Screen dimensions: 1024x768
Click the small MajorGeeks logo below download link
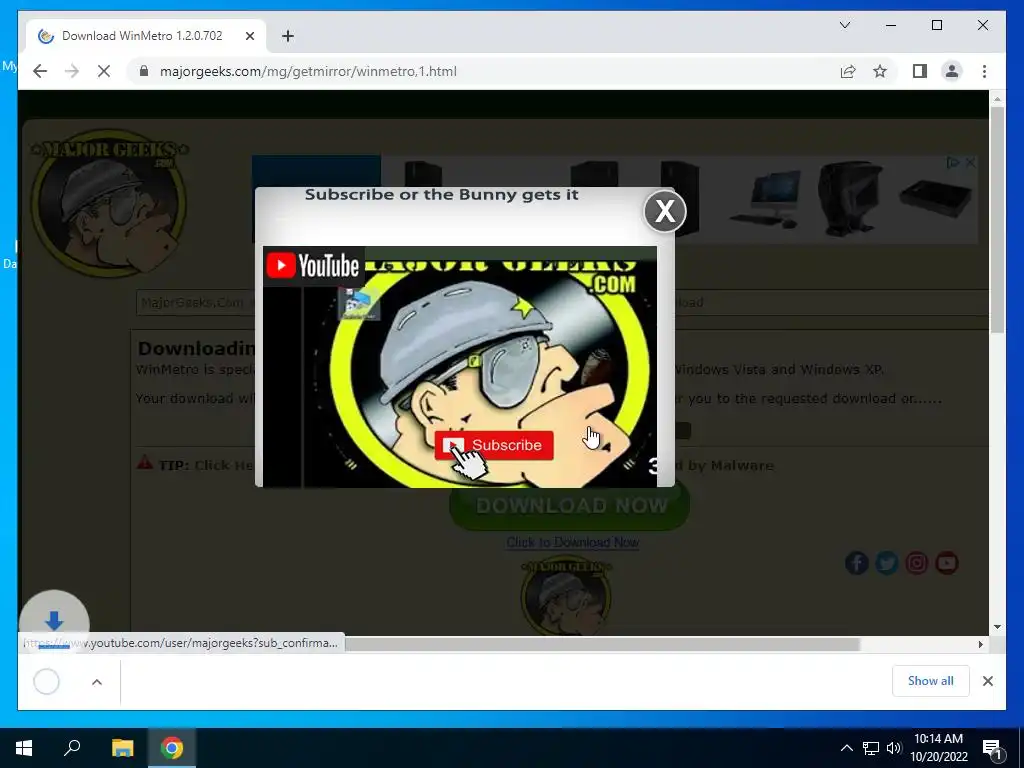[566, 596]
